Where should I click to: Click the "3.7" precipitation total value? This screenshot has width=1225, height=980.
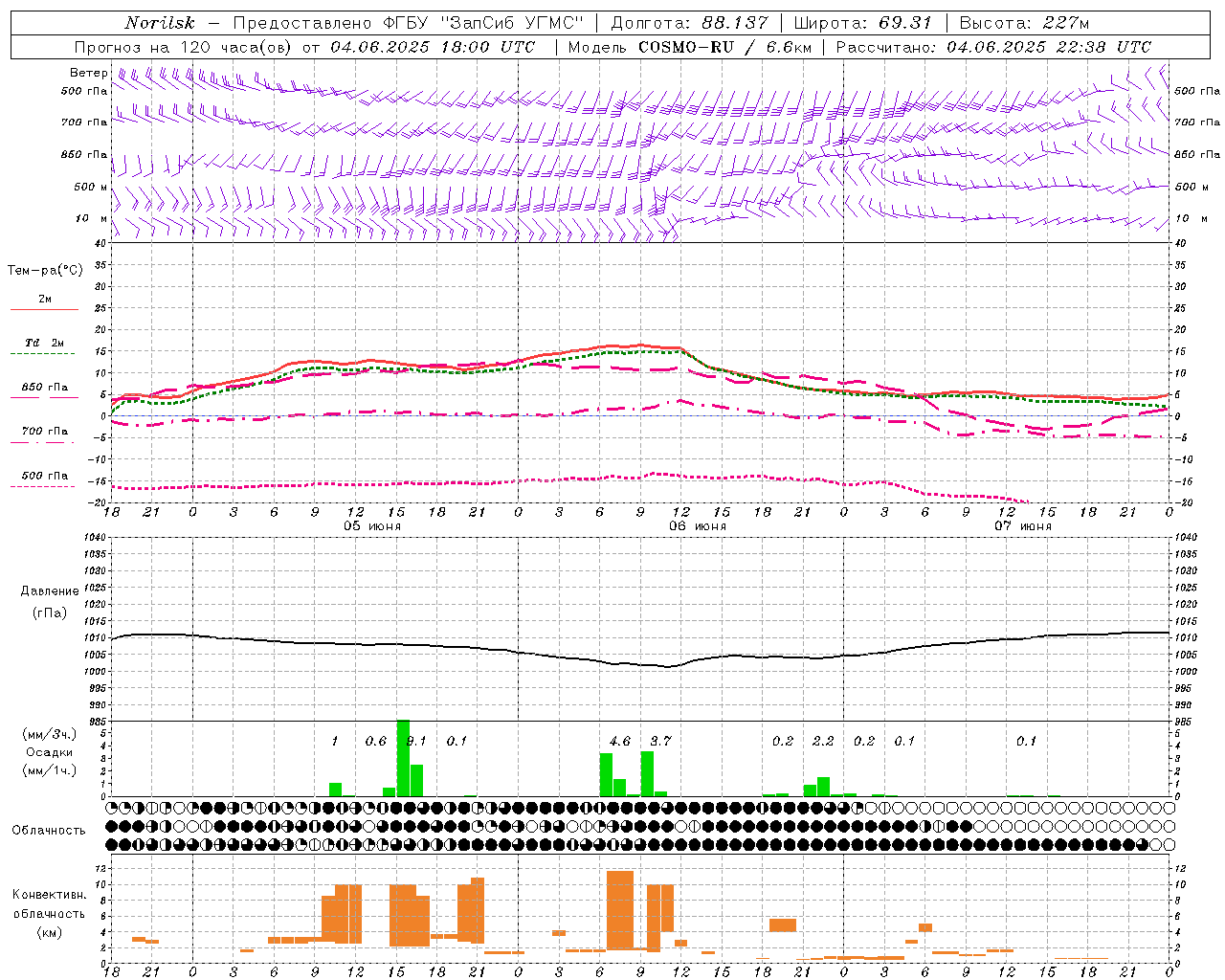[x=660, y=741]
